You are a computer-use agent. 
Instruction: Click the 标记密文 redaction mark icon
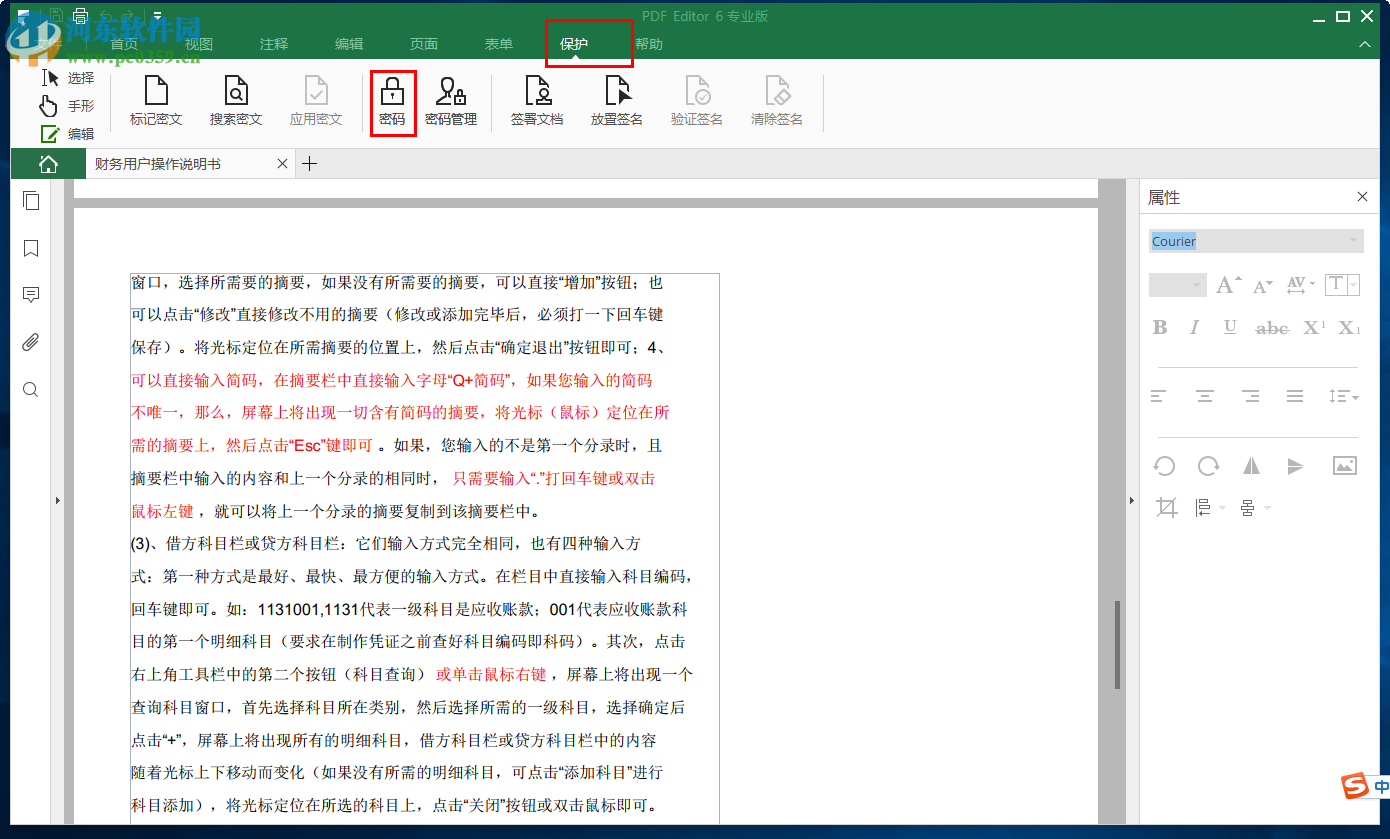tap(156, 101)
